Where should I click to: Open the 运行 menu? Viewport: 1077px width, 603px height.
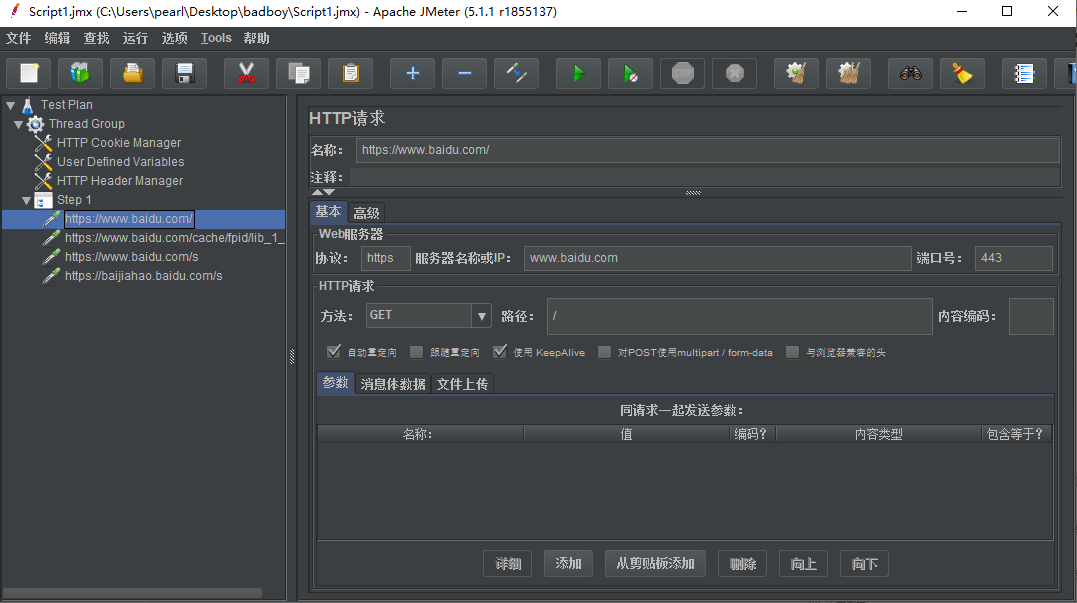coord(135,38)
